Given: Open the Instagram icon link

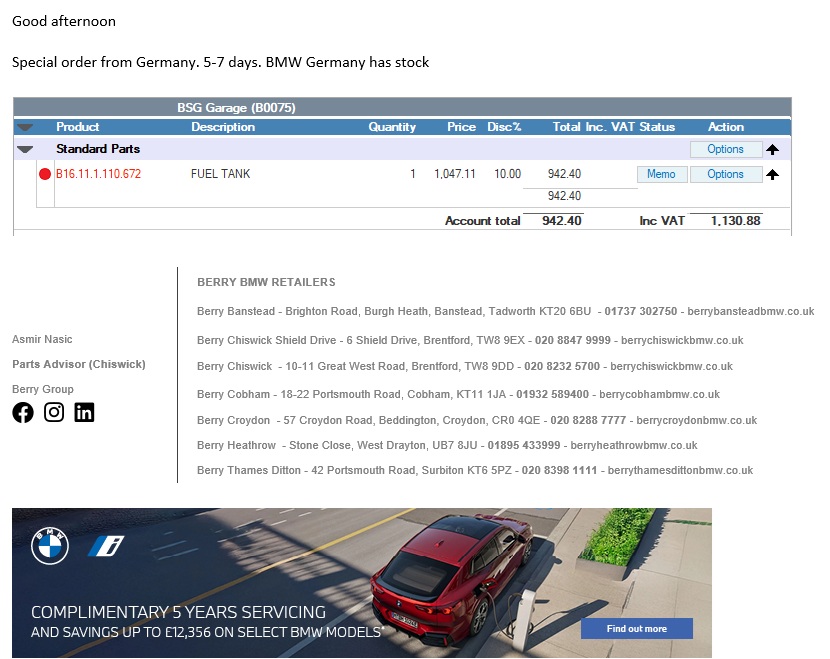Looking at the screenshot, I should [x=54, y=412].
